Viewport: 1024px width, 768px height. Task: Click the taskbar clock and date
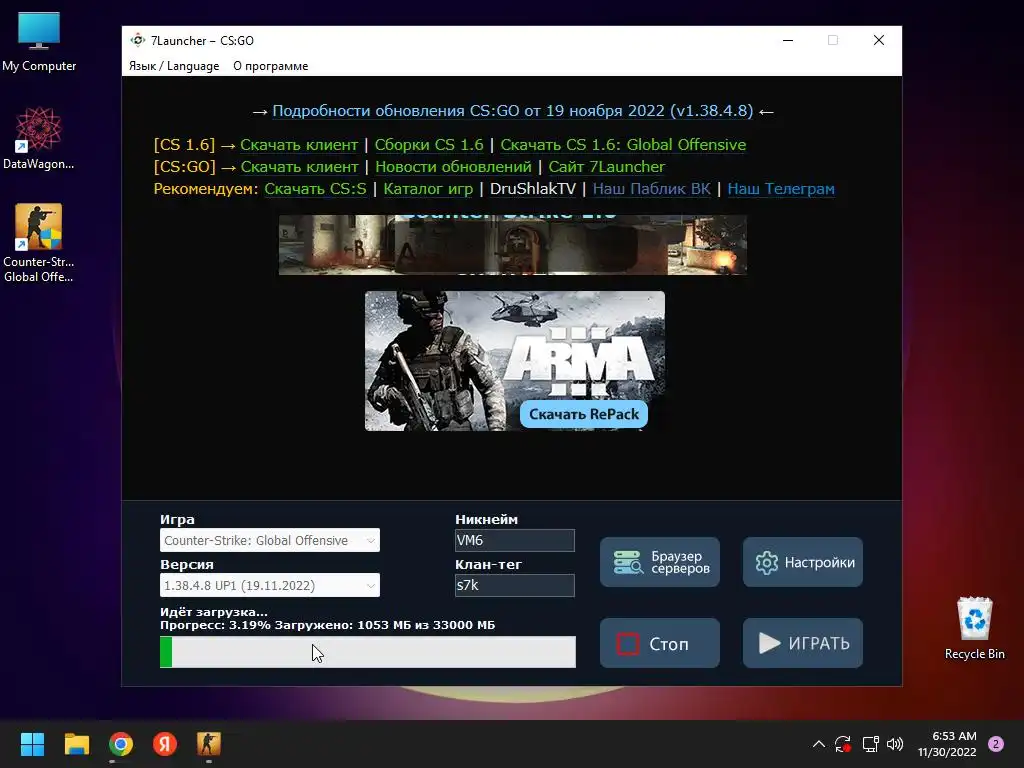pyautogui.click(x=948, y=744)
